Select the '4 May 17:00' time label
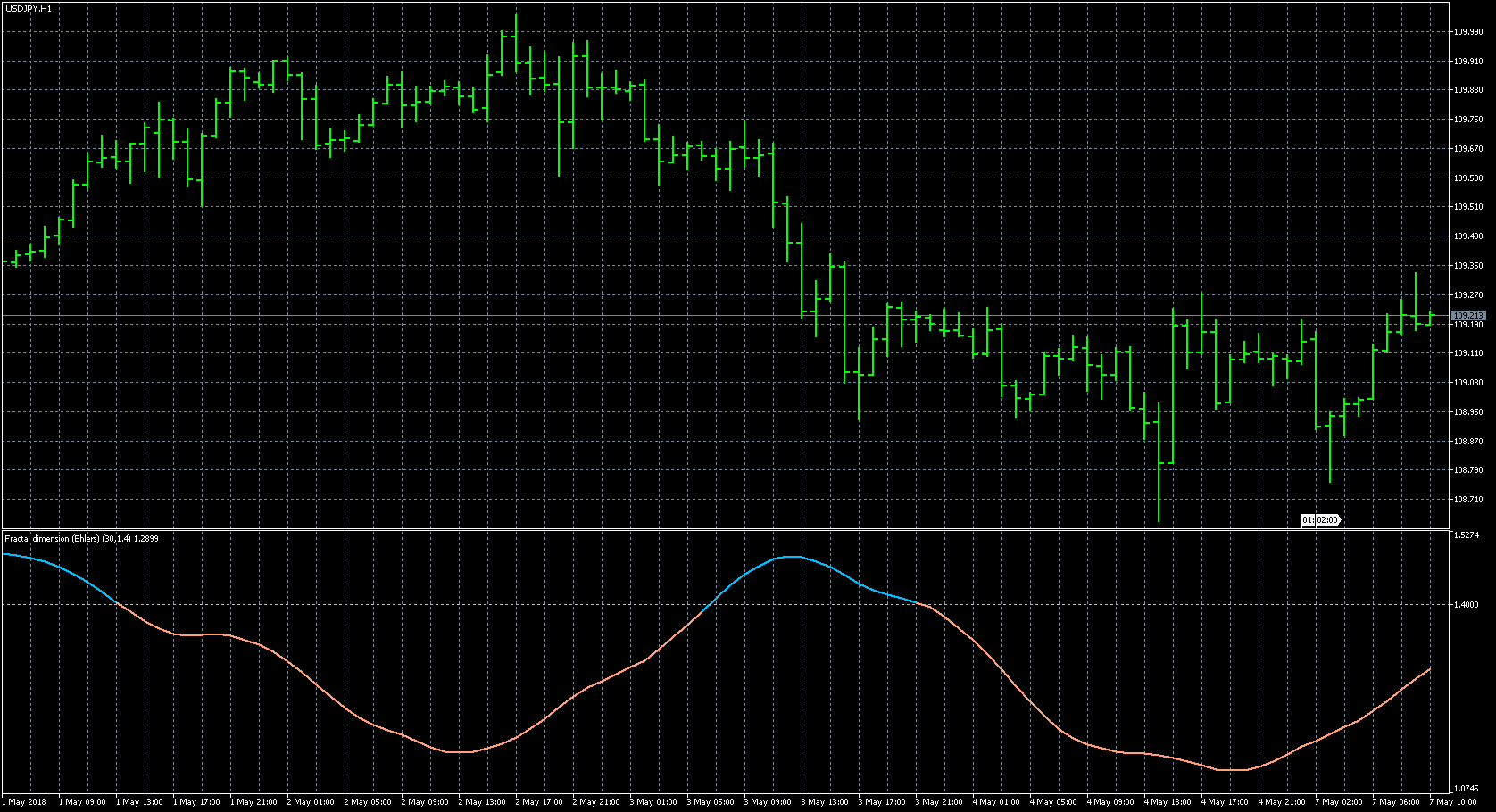The height and width of the screenshot is (812, 1496). [x=1225, y=802]
